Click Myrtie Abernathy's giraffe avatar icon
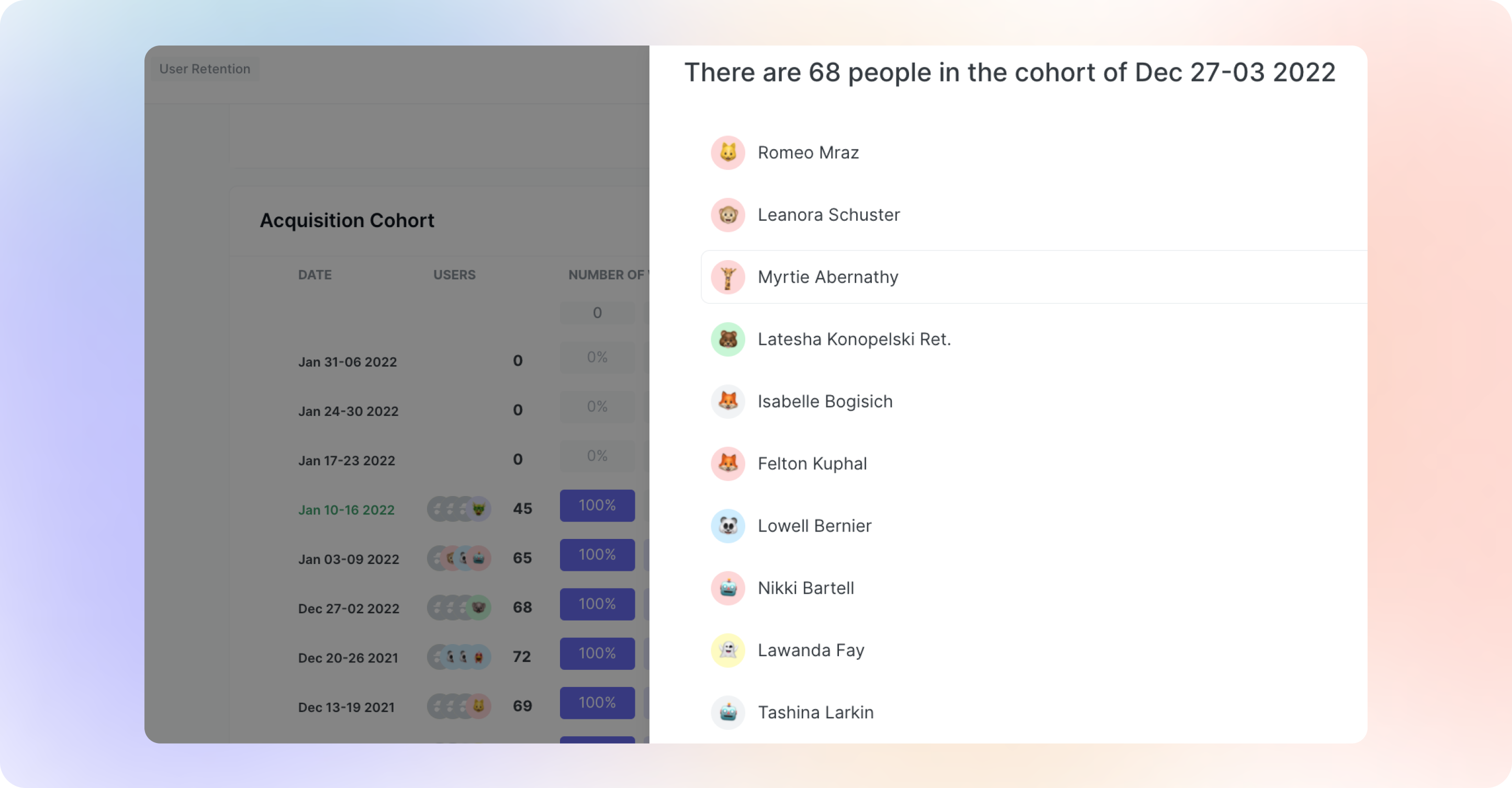 click(728, 277)
